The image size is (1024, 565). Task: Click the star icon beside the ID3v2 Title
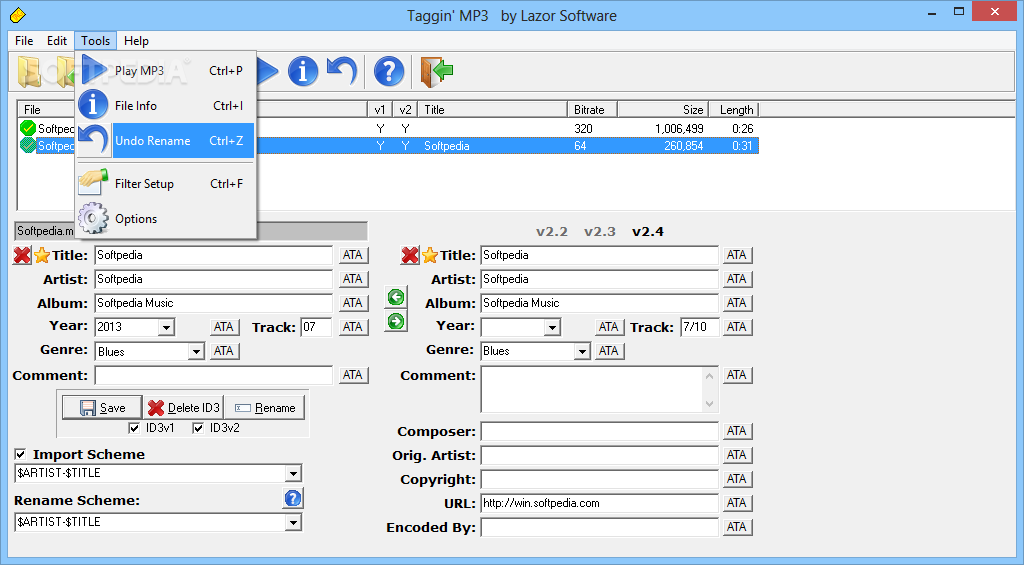click(430, 255)
